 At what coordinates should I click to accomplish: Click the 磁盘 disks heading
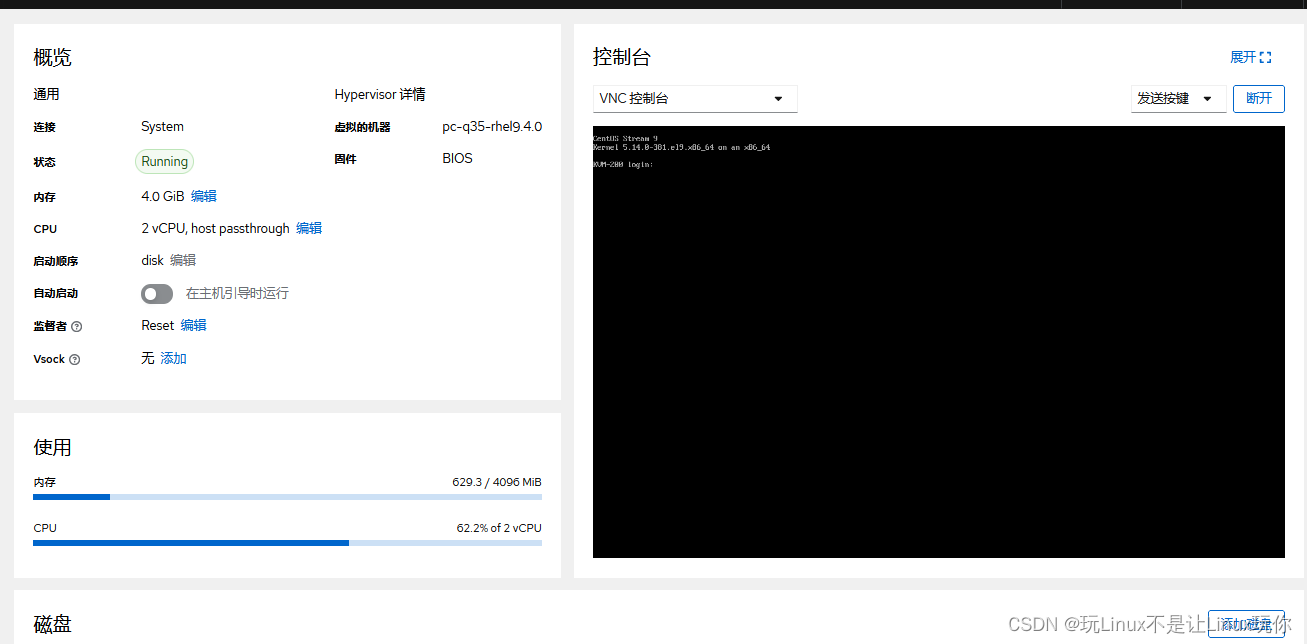52,624
